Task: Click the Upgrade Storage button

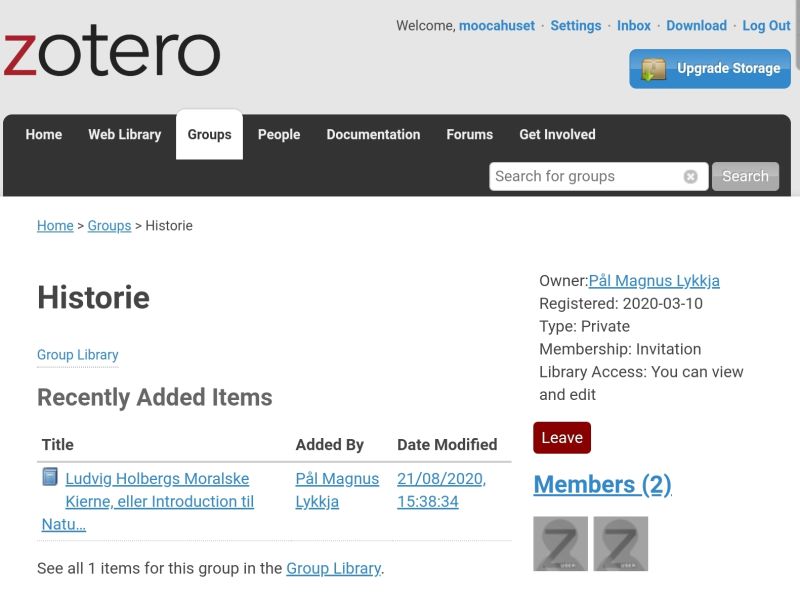Action: click(x=710, y=69)
